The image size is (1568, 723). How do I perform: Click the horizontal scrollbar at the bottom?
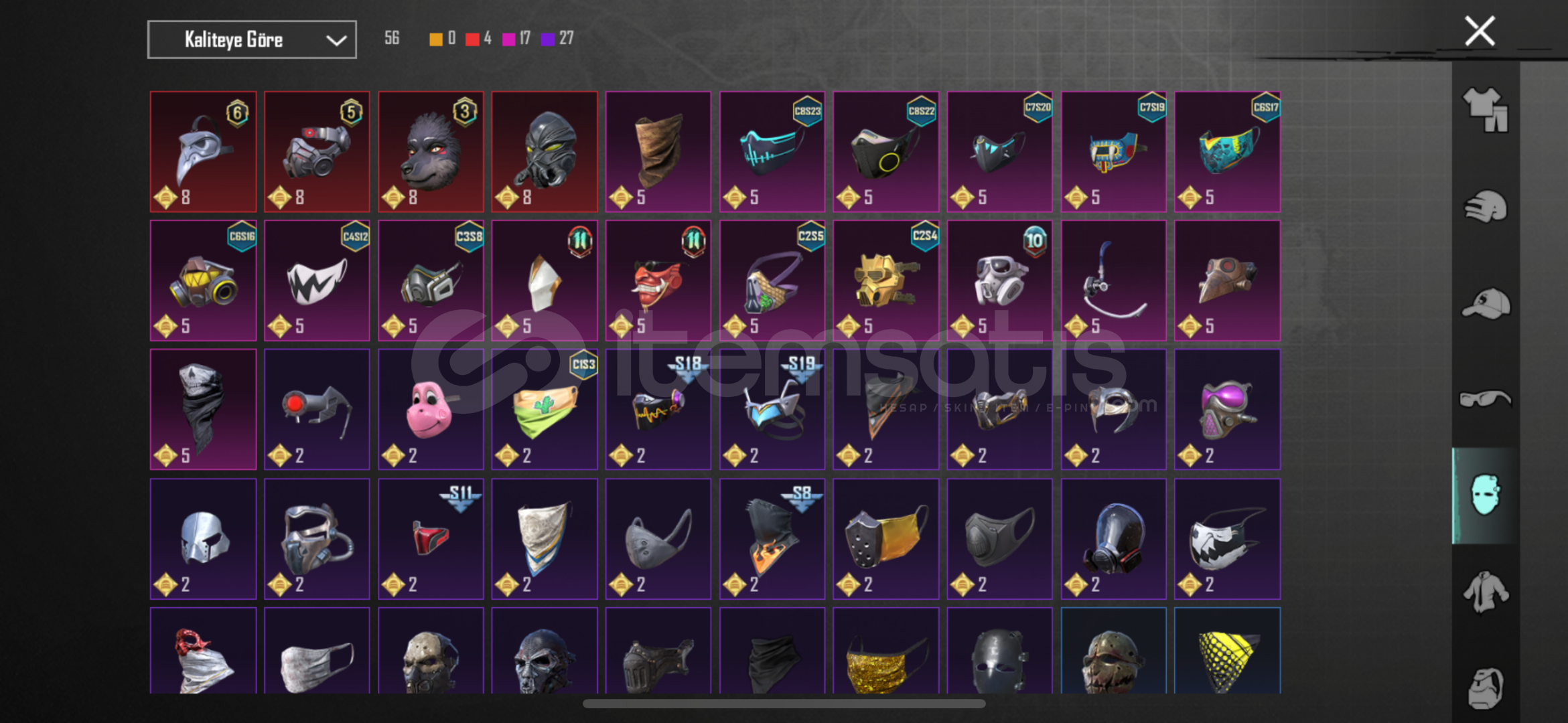pos(784,704)
